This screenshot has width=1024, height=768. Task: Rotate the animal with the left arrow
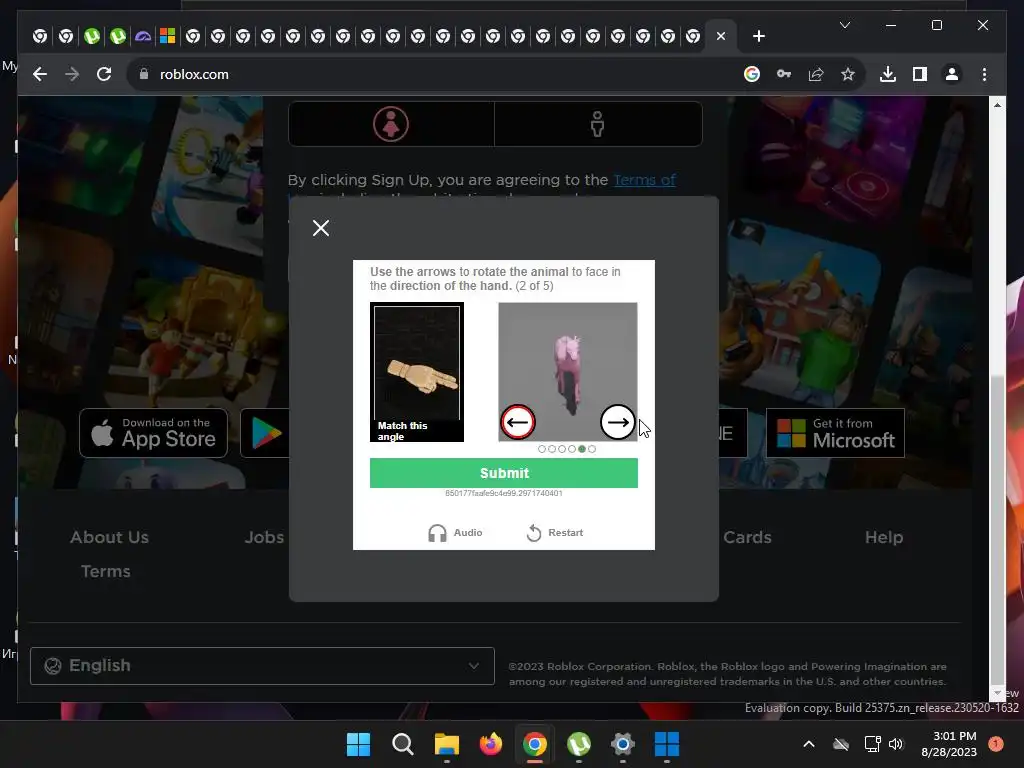(518, 423)
